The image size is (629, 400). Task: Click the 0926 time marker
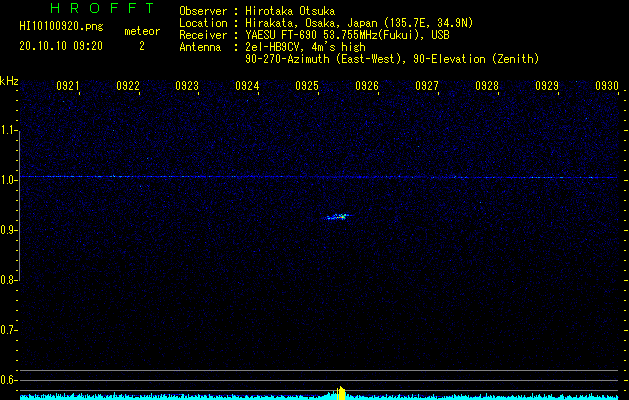tap(367, 85)
